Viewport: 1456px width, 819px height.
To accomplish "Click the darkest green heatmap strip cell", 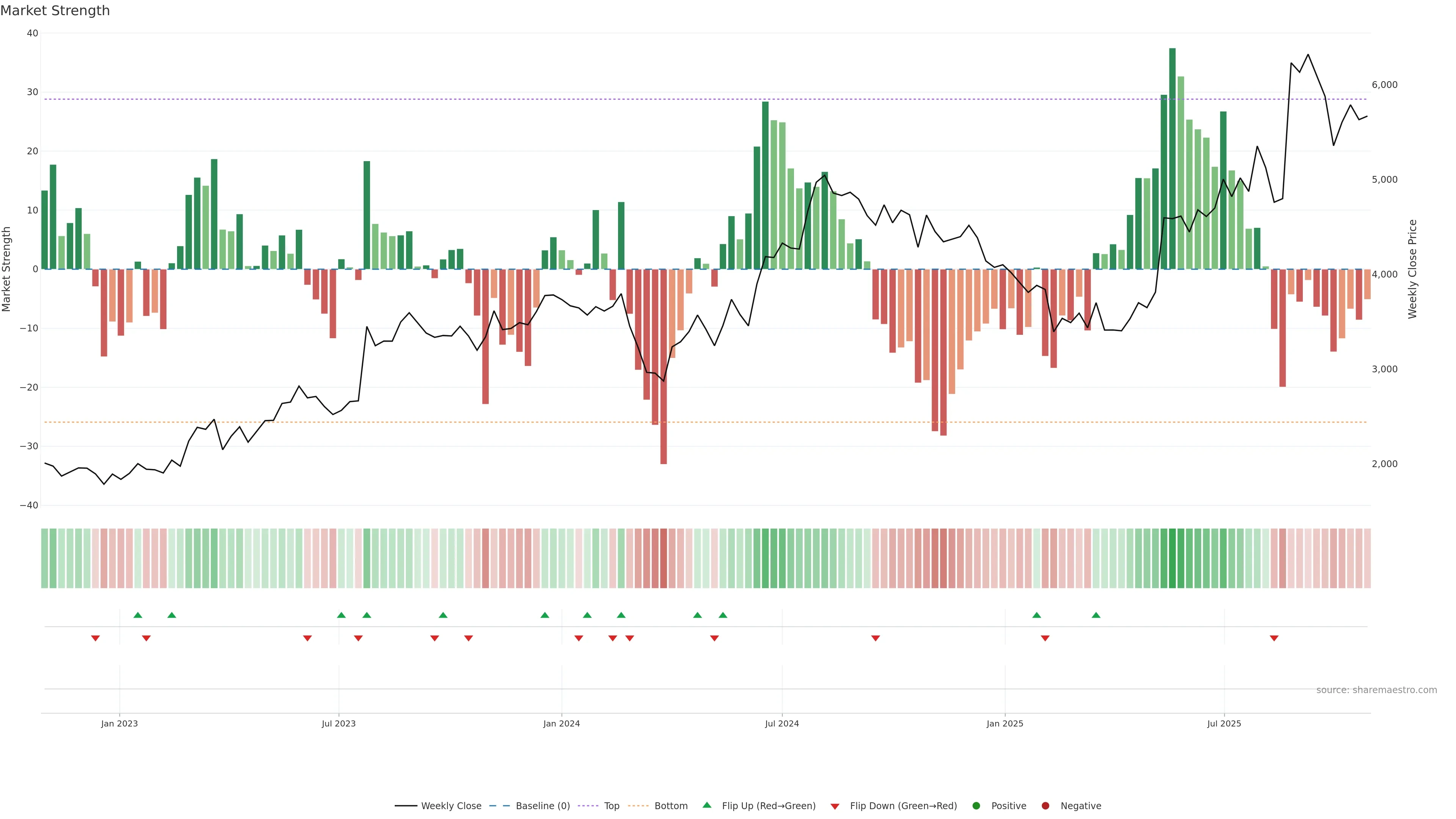I will (1172, 559).
